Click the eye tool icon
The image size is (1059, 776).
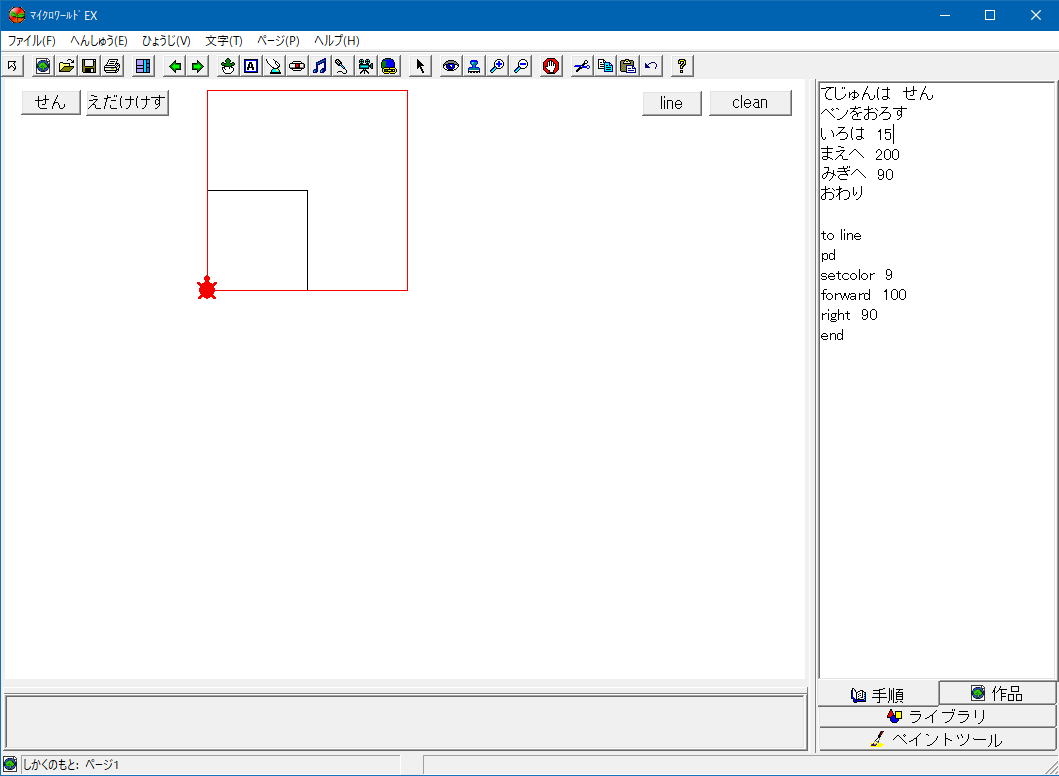pos(450,66)
